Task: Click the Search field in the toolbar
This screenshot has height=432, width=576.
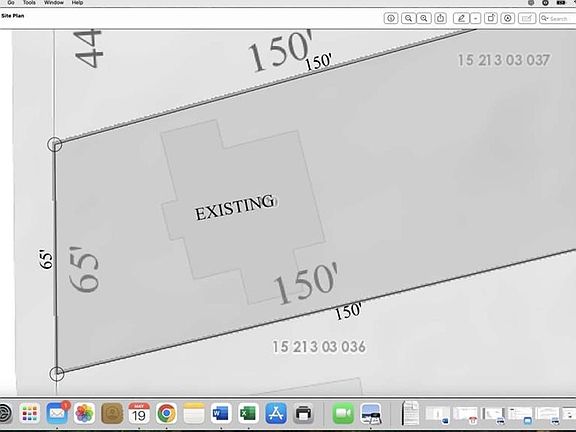Action: (x=557, y=18)
